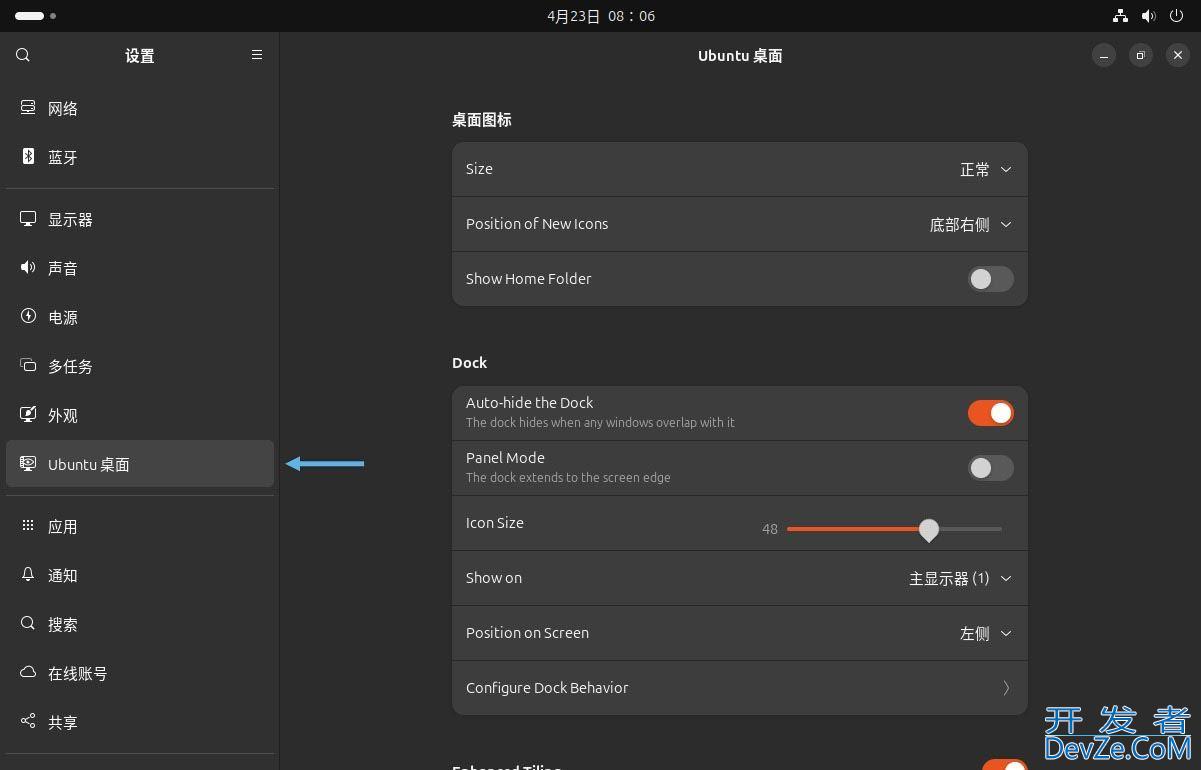
Task: Select 在线账号 in the sidebar
Action: pos(140,673)
